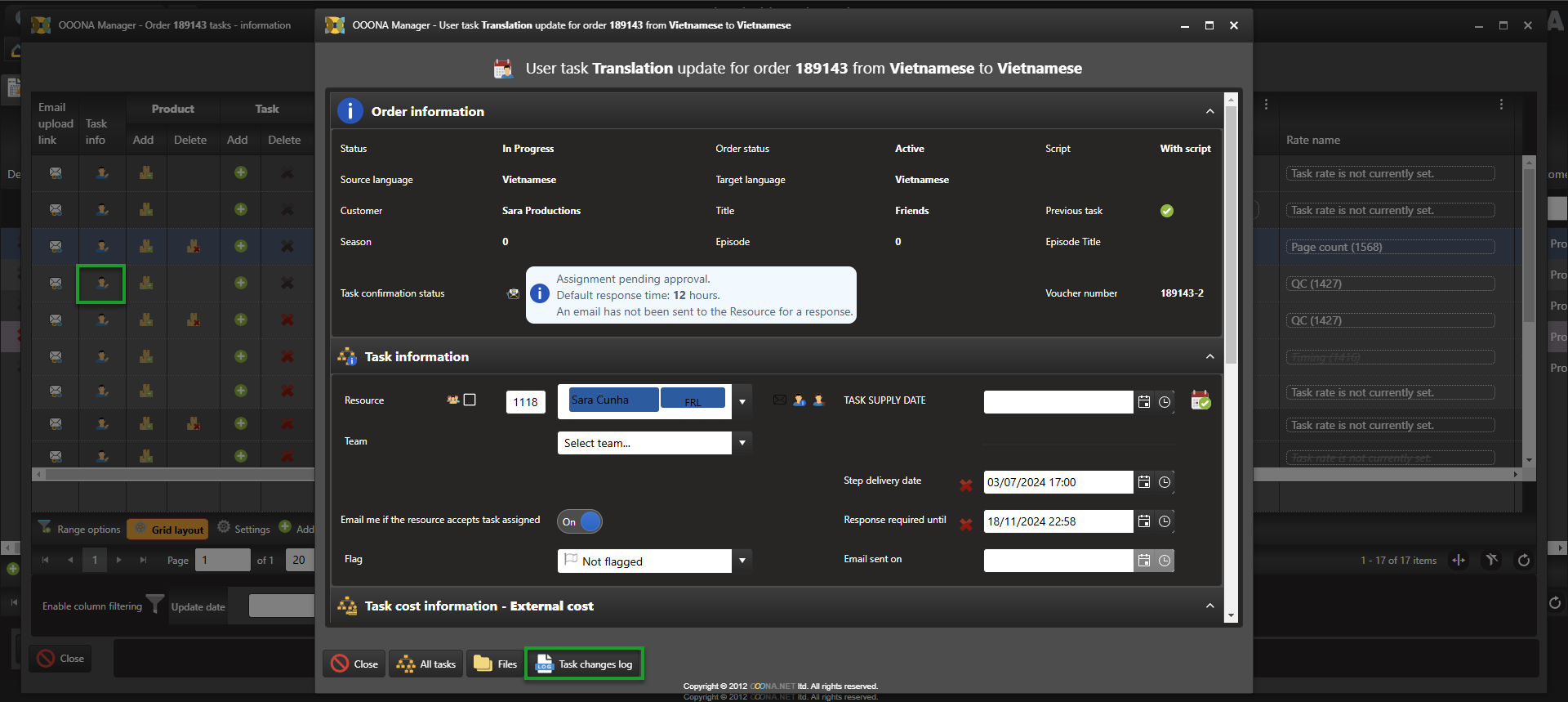Click the clock icon for Response required until
Viewport: 1568px width, 702px height.
pyautogui.click(x=1165, y=521)
